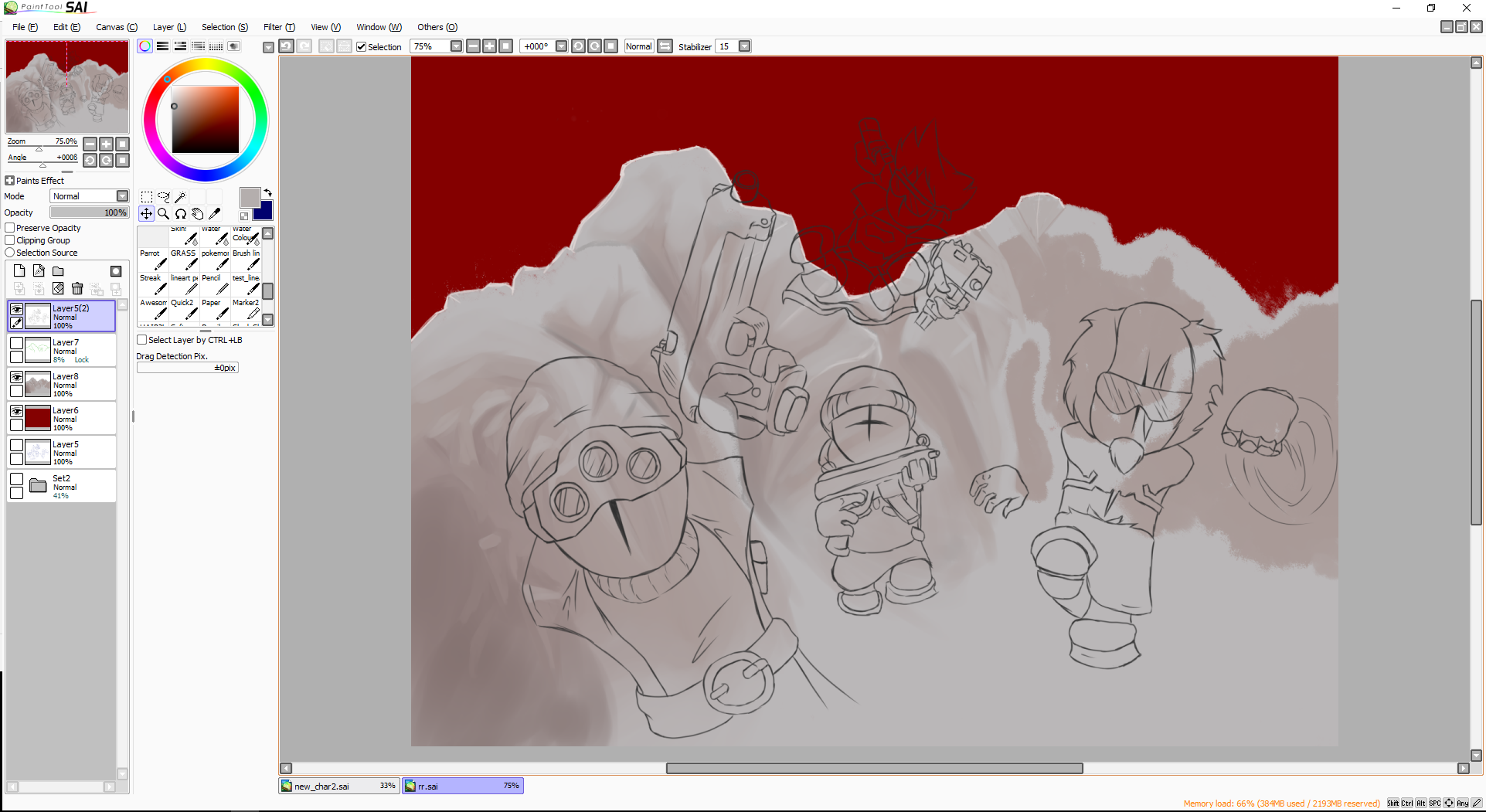This screenshot has width=1486, height=812.
Task: Click the Clear Layer eraser icon
Action: click(58, 288)
